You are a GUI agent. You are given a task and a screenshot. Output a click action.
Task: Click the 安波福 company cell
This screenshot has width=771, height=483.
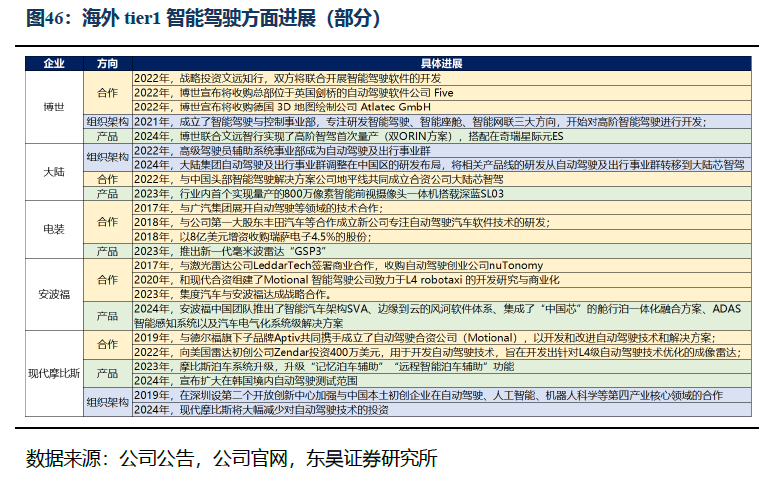click(54, 295)
